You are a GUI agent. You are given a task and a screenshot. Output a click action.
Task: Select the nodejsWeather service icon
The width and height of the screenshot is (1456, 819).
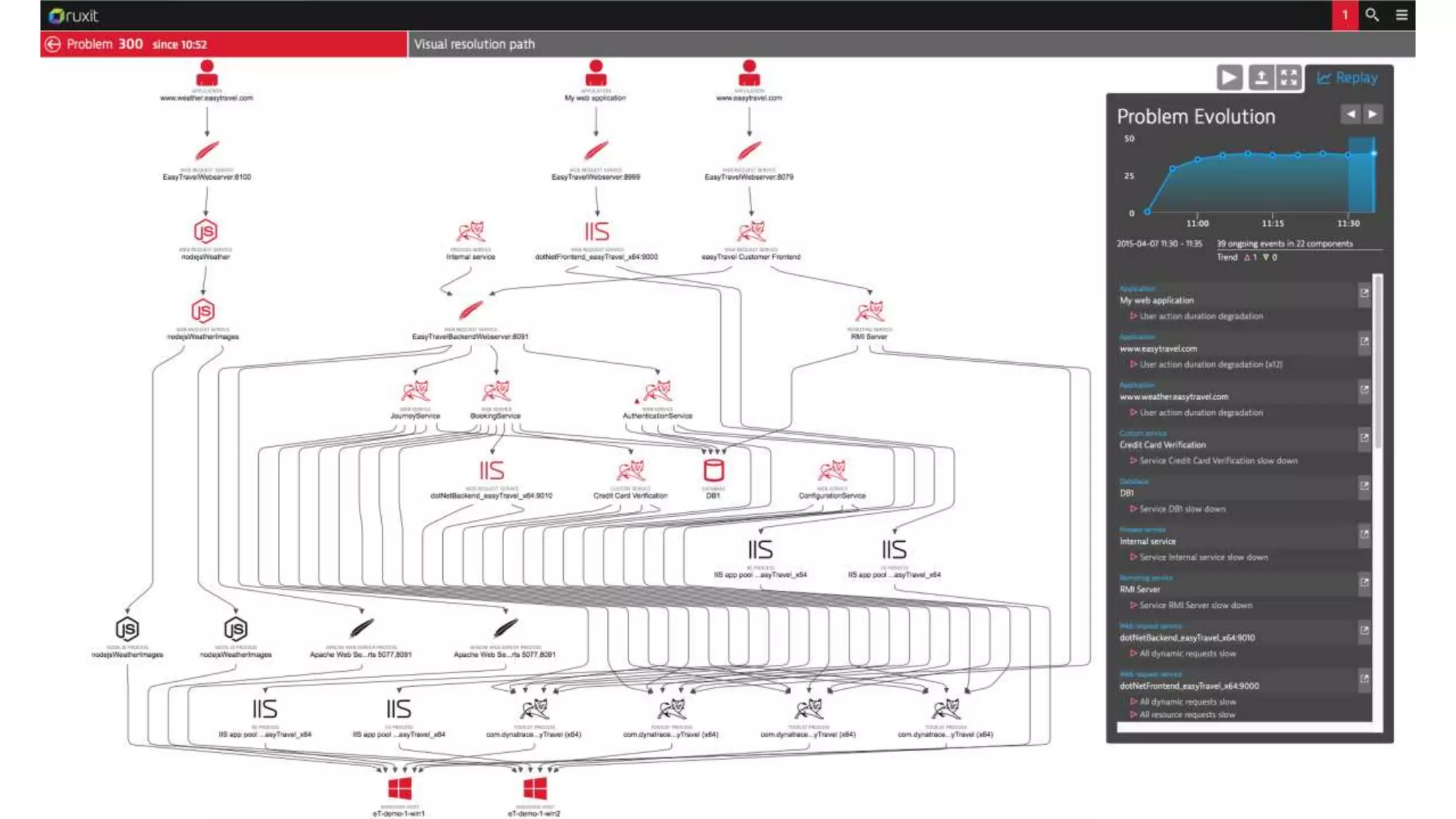tap(205, 232)
